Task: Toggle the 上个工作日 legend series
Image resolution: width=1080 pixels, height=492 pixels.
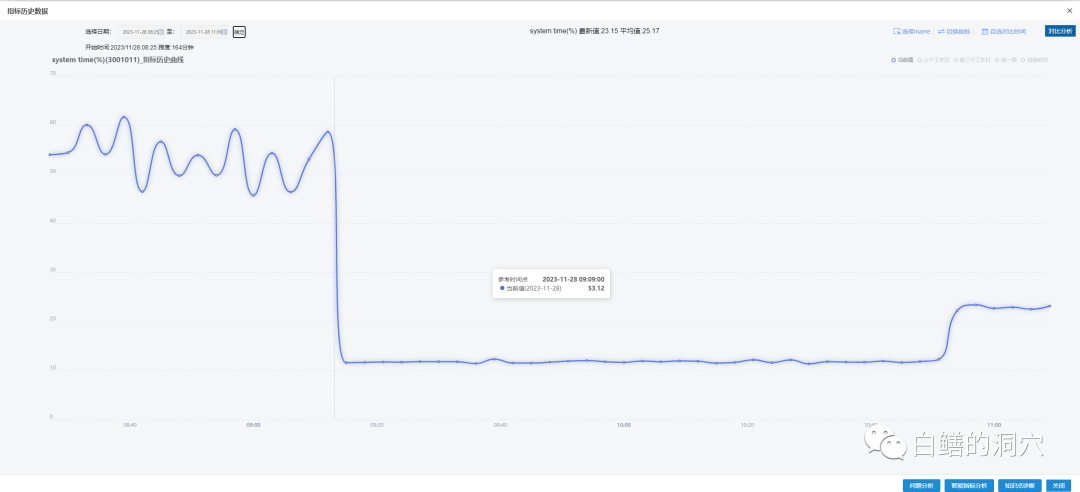Action: point(935,60)
